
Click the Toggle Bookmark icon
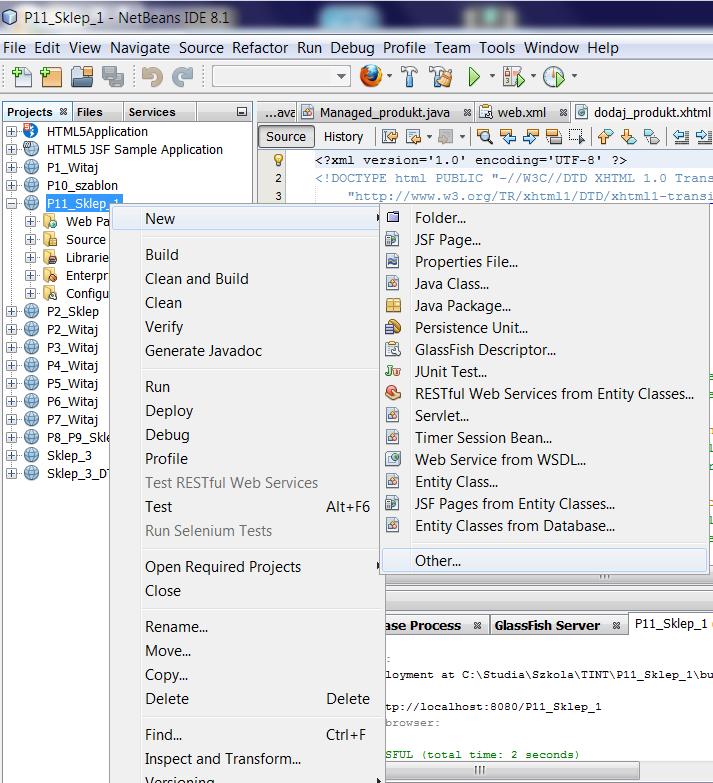[x=652, y=136]
